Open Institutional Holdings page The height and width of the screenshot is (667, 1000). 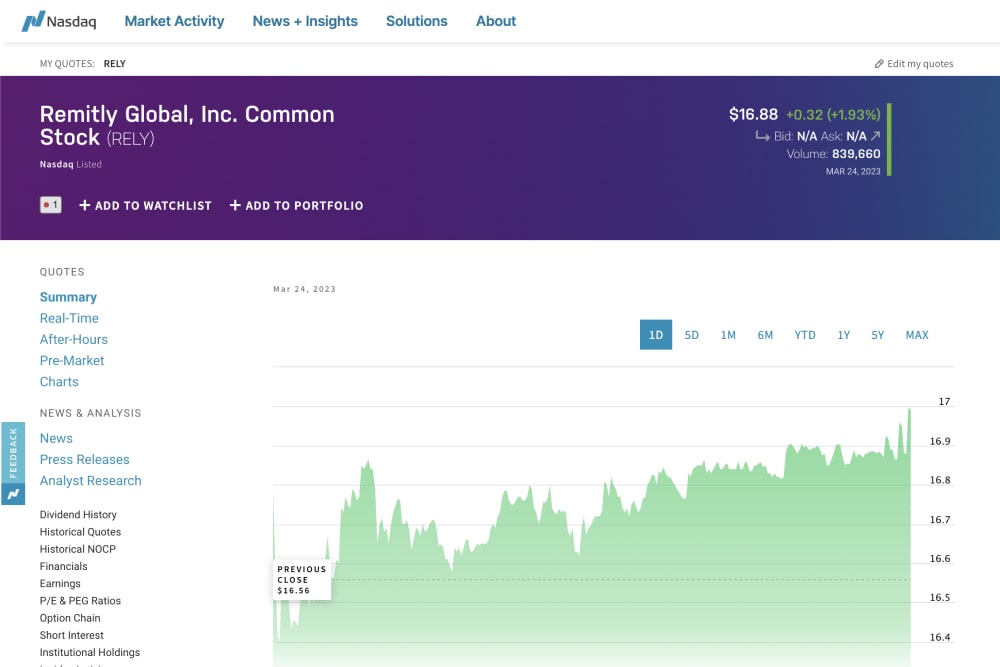(89, 652)
